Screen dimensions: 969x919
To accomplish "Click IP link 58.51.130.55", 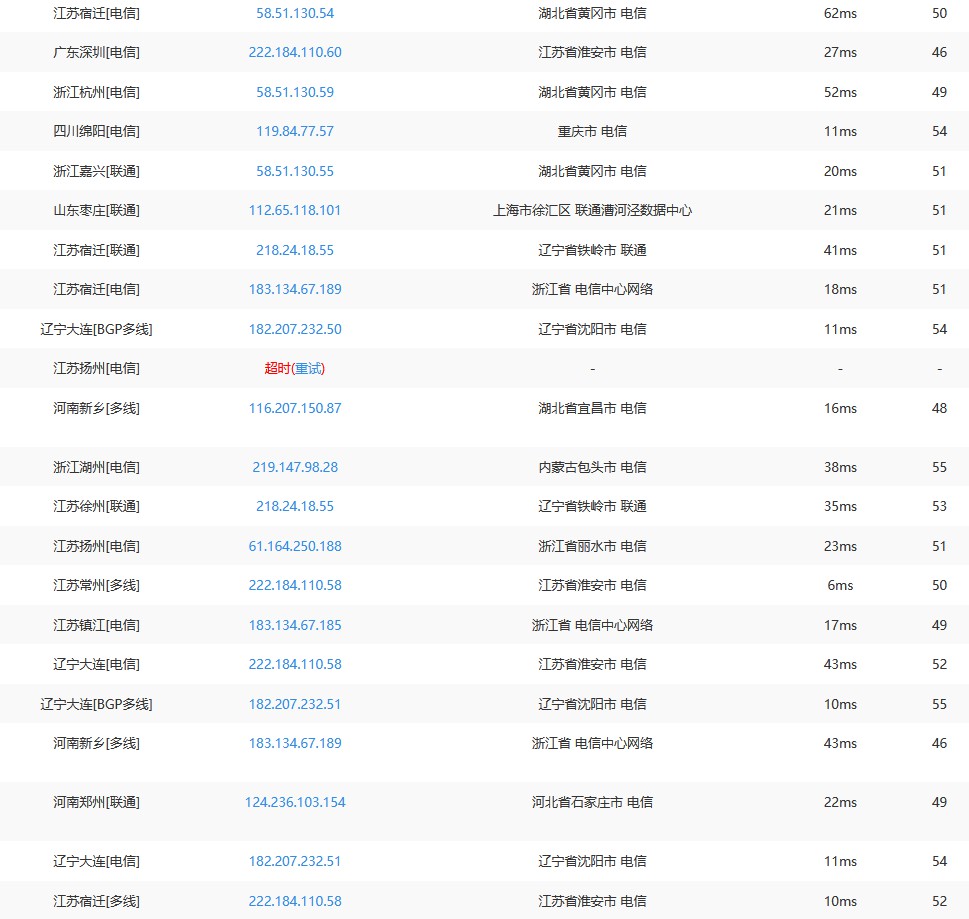I will point(295,171).
